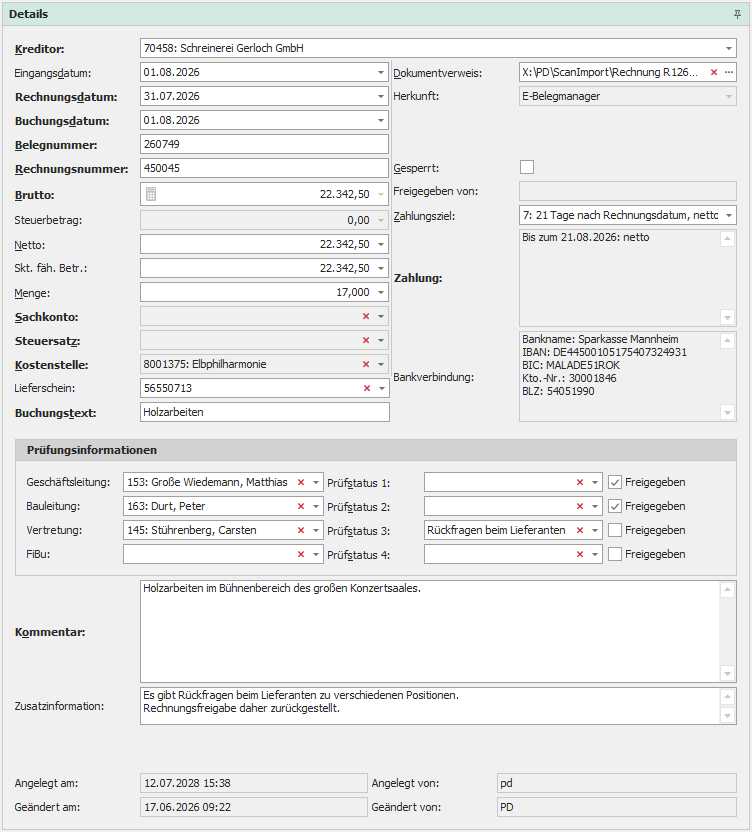Clear Prüfstatus 2 with red X
The width and height of the screenshot is (752, 832).
pos(580,506)
